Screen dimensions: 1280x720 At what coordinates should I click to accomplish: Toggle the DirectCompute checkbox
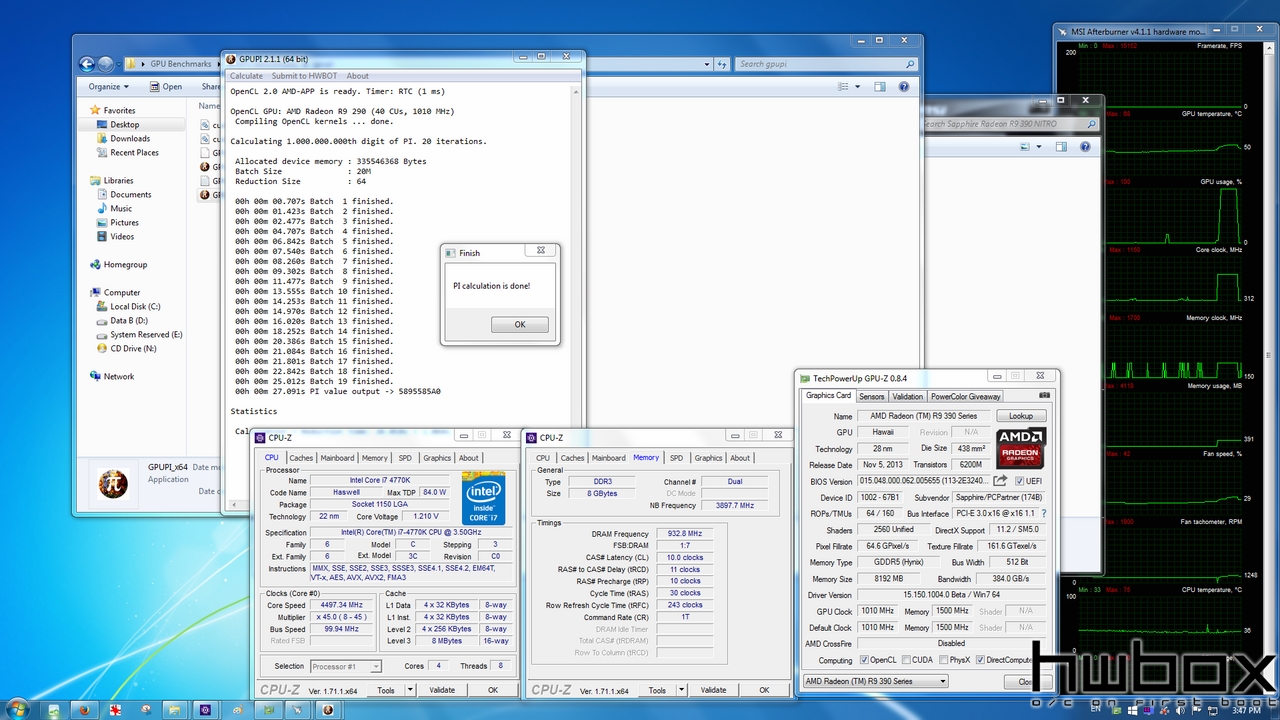980,660
